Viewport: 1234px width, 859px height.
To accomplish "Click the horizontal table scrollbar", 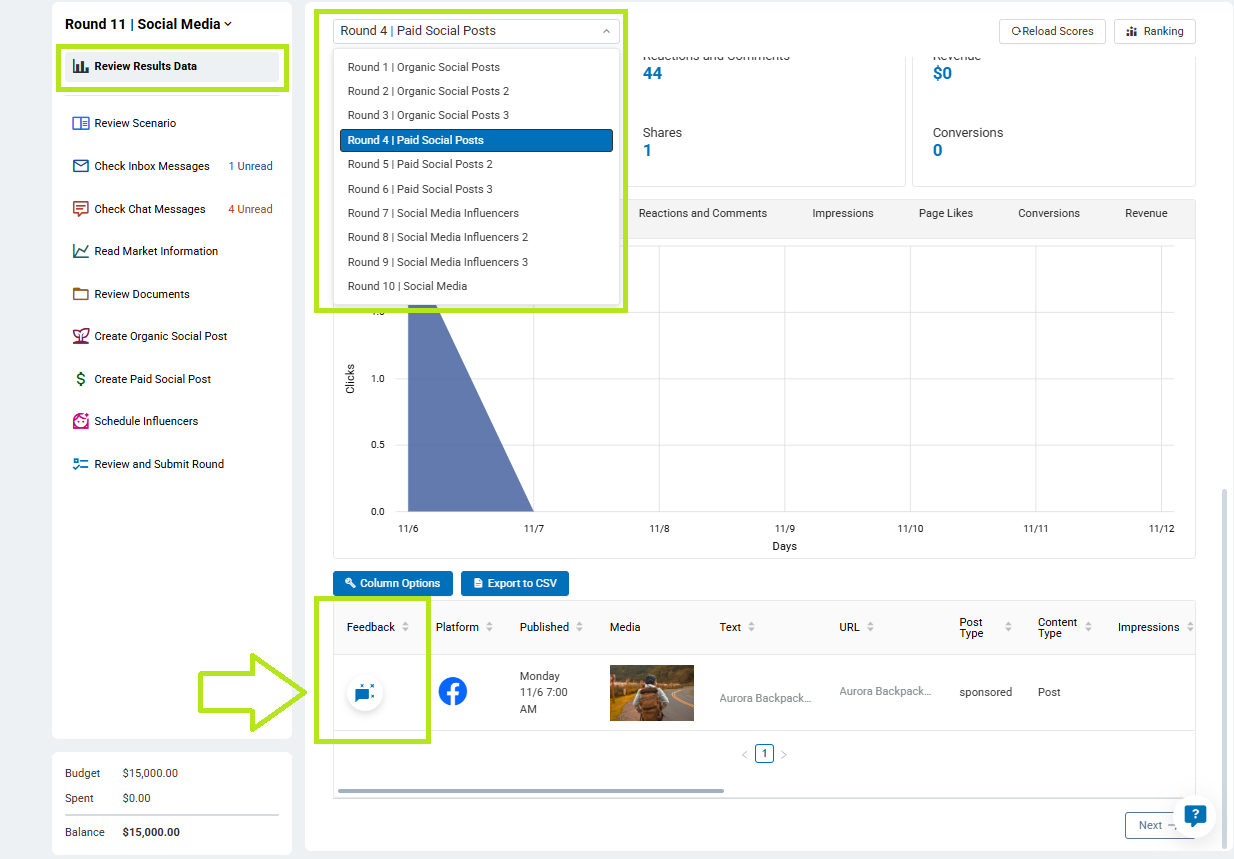I will coord(530,791).
